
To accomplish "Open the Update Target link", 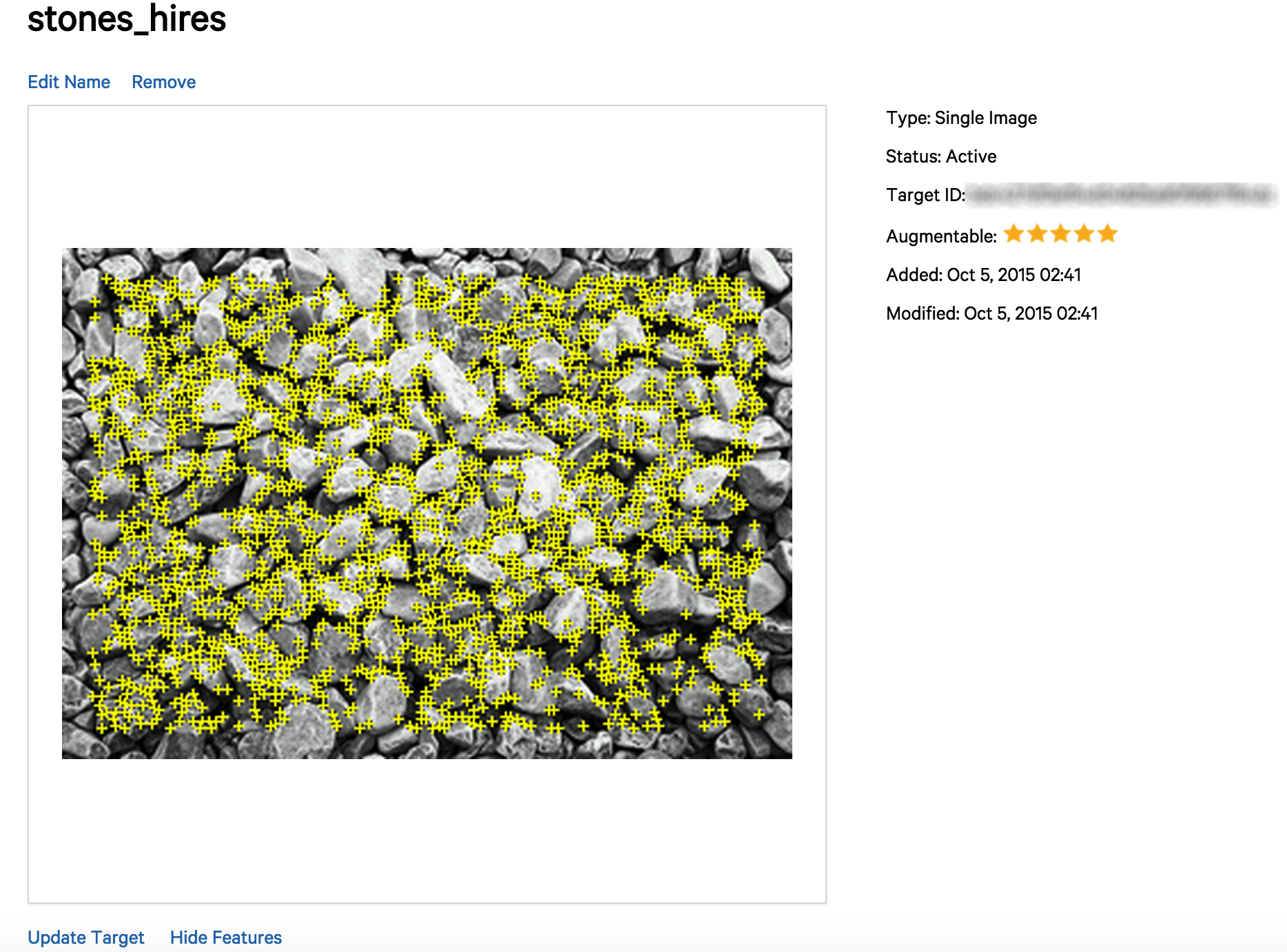I will click(x=86, y=938).
